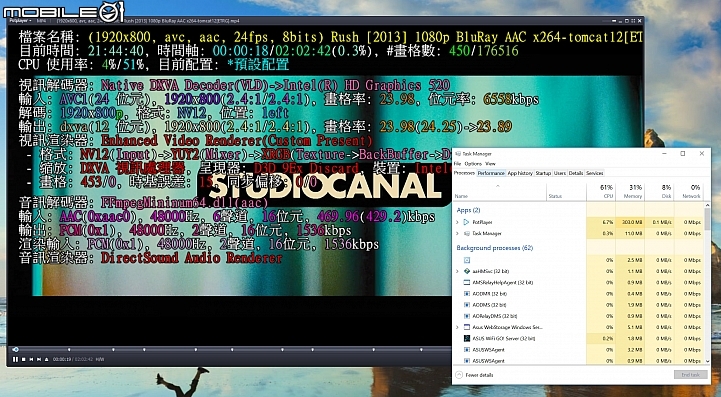Sort processes by Name column

click(x=500, y=192)
